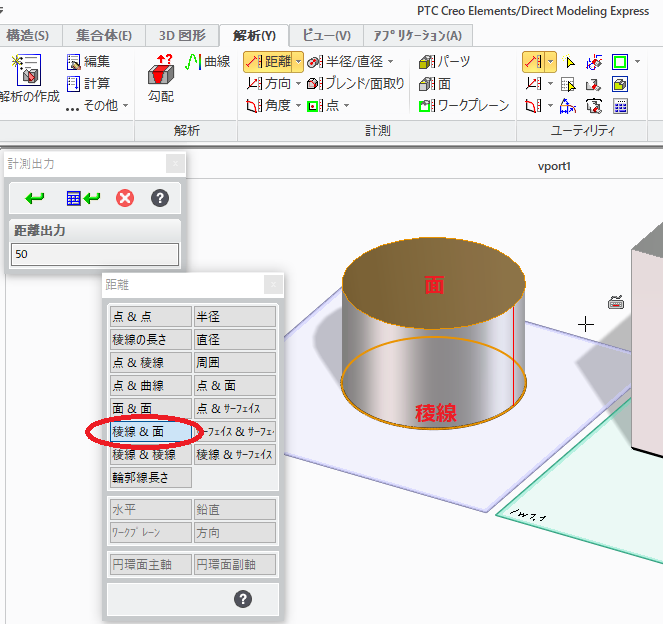Switch to the 集合体(E) tab
The image size is (663, 624).
click(104, 35)
